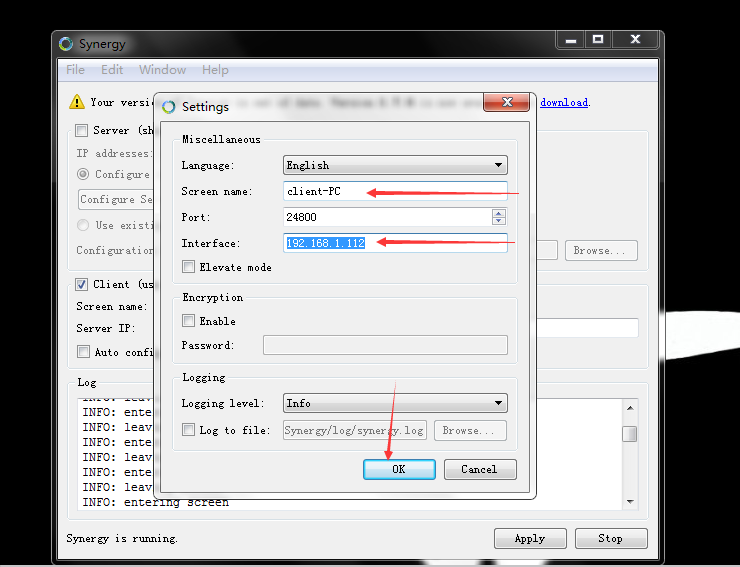Click 'Synergy is running.' status text
Viewport: 740px width, 567px height.
click(122, 538)
